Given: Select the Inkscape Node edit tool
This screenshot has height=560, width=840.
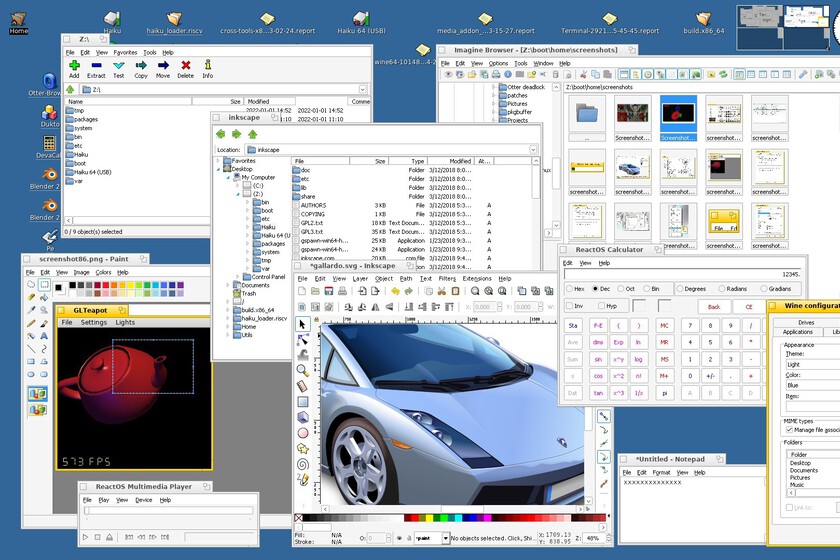Looking at the screenshot, I should coord(302,339).
